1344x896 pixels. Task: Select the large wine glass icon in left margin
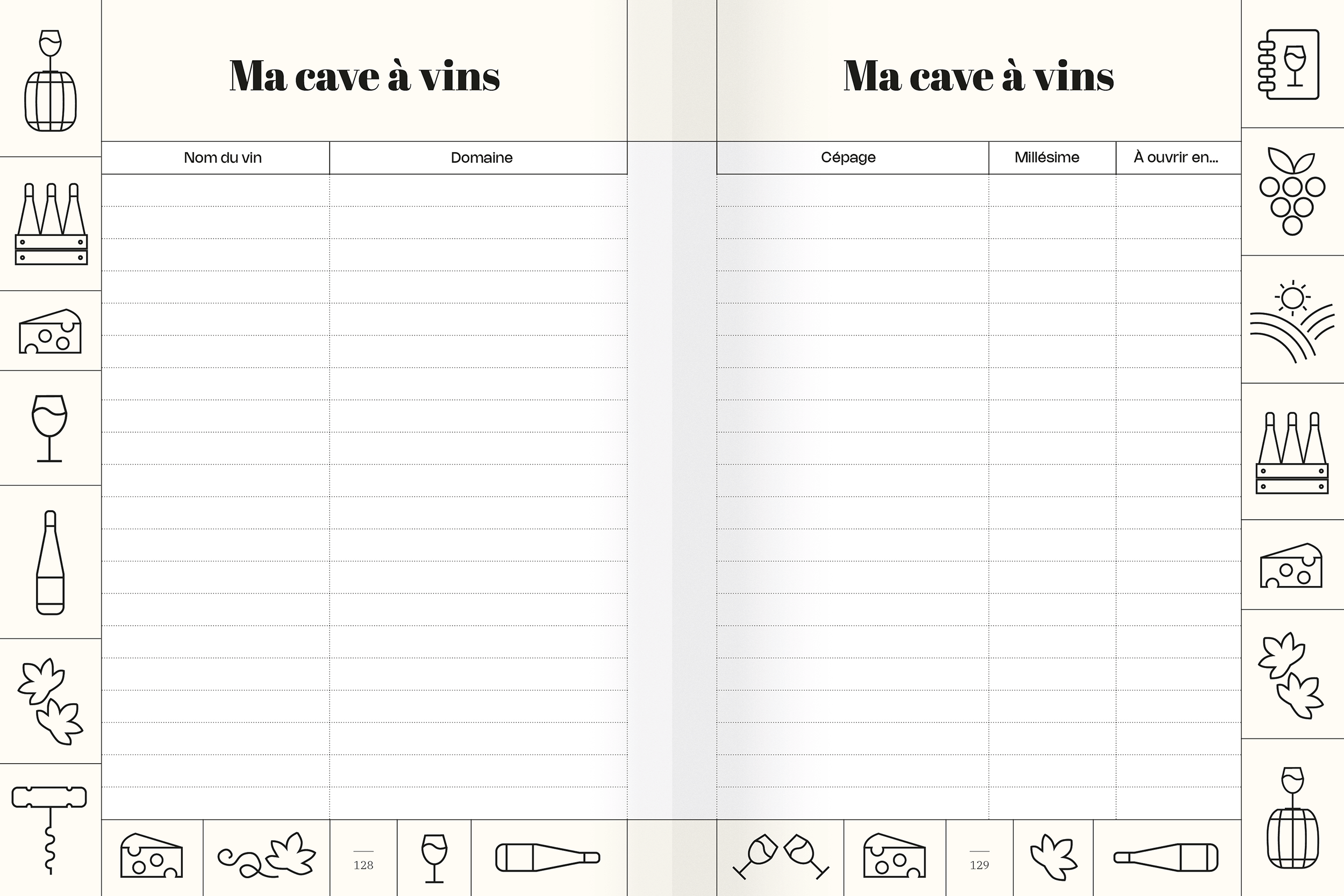pos(49,428)
